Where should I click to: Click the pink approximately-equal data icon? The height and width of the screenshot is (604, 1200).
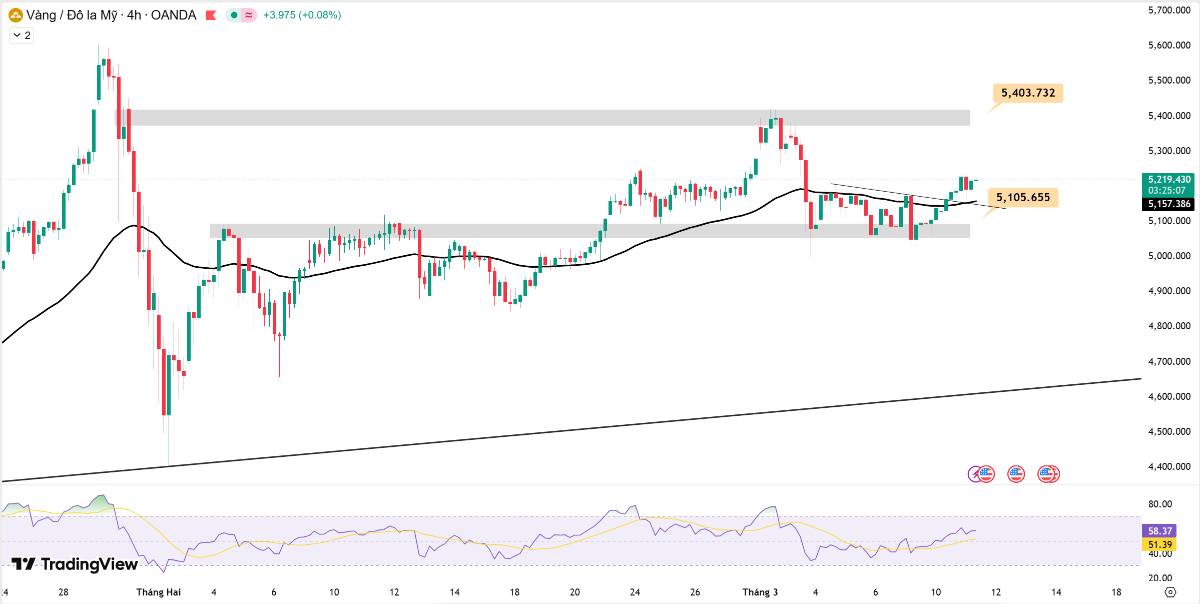[x=247, y=15]
